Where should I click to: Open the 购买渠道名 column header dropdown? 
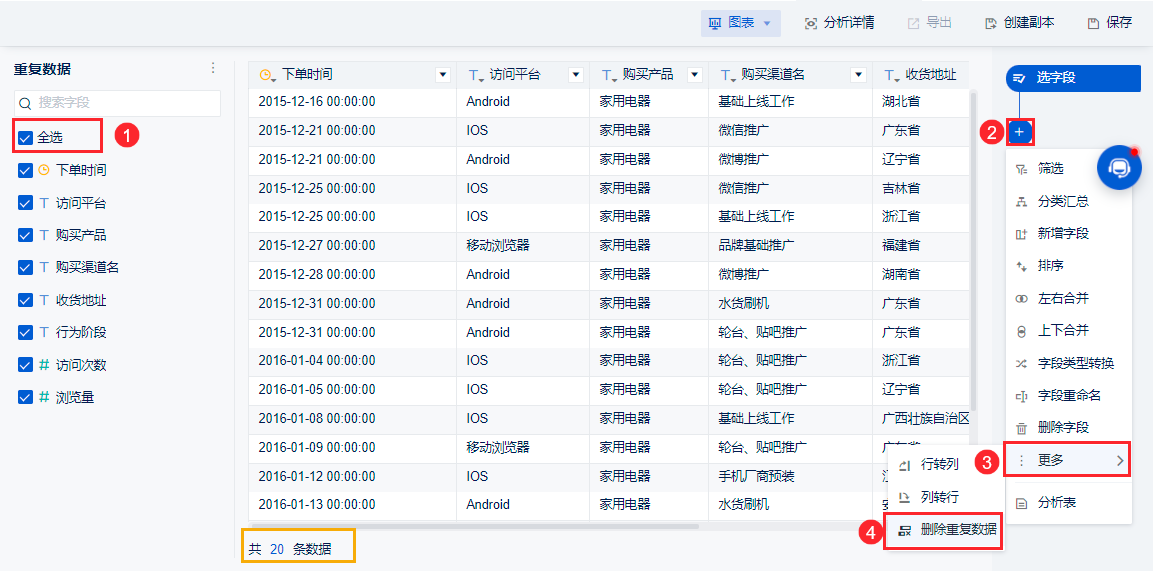[857, 75]
